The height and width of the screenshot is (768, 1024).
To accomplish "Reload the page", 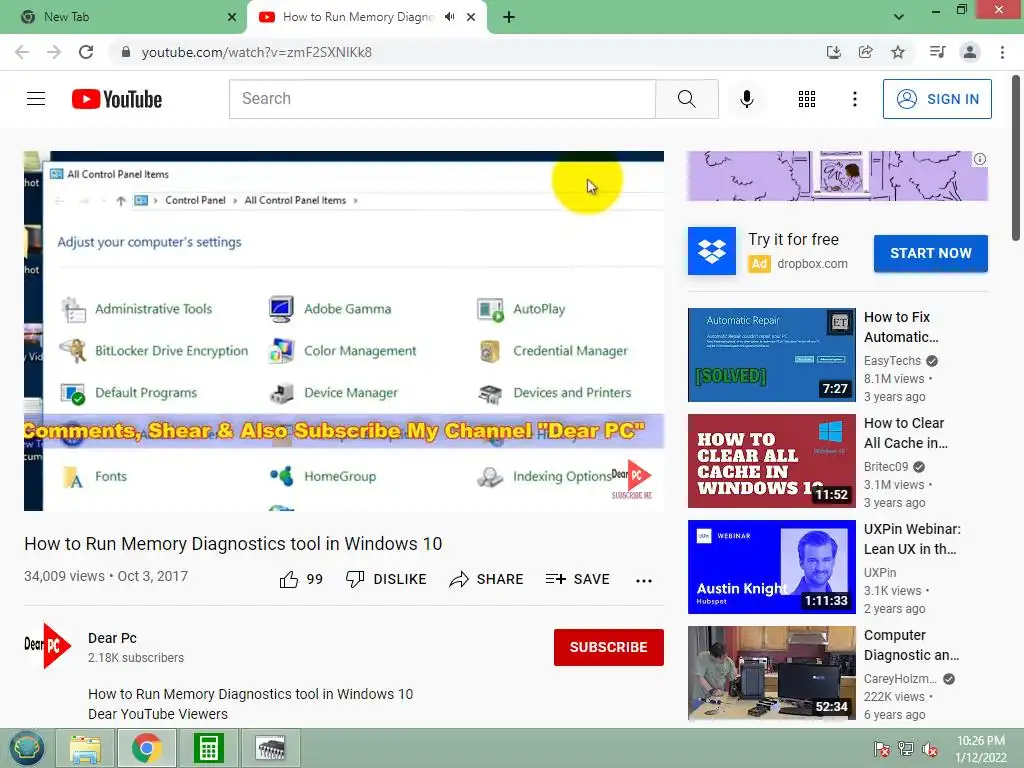I will click(x=86, y=52).
